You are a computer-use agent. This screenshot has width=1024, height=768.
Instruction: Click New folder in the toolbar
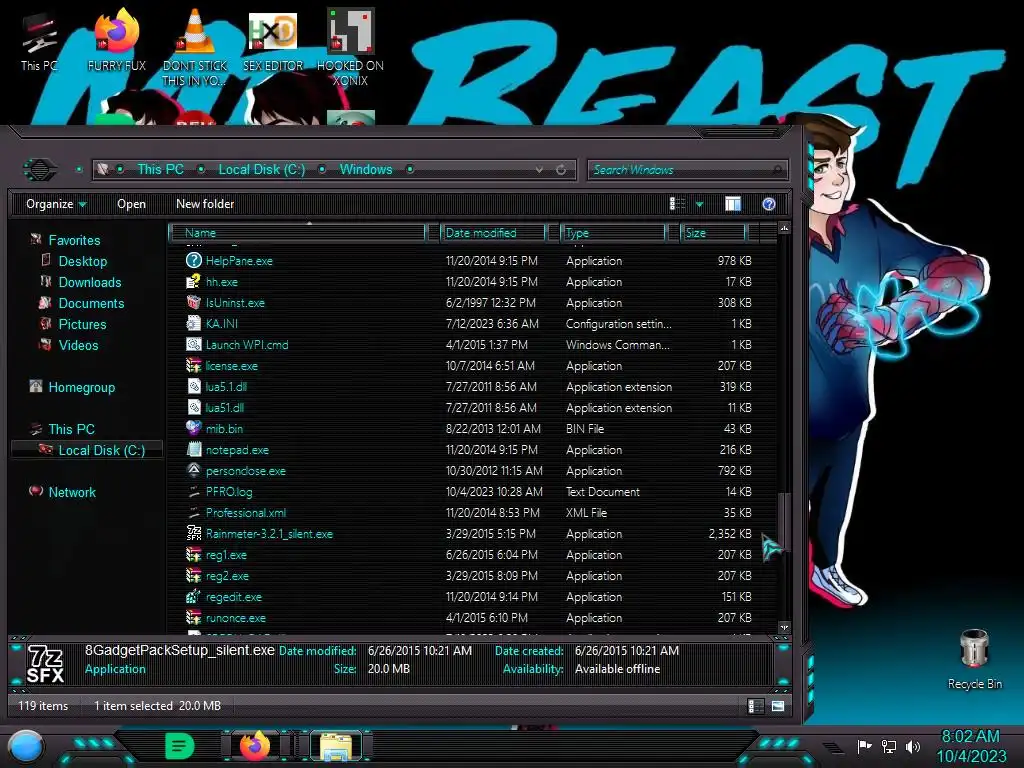tap(205, 204)
